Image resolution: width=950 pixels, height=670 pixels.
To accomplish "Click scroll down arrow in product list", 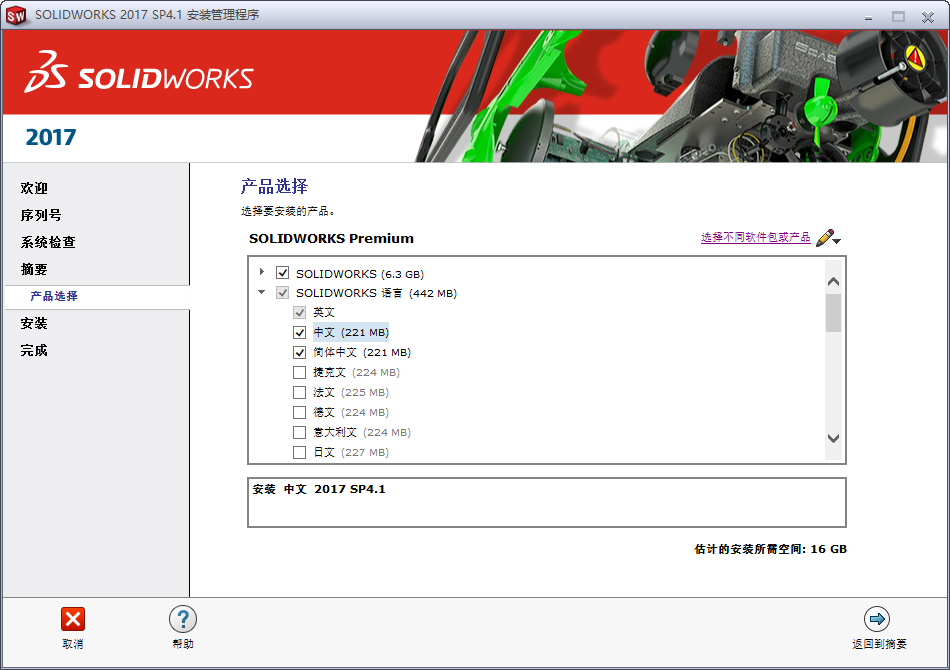I will click(x=833, y=438).
